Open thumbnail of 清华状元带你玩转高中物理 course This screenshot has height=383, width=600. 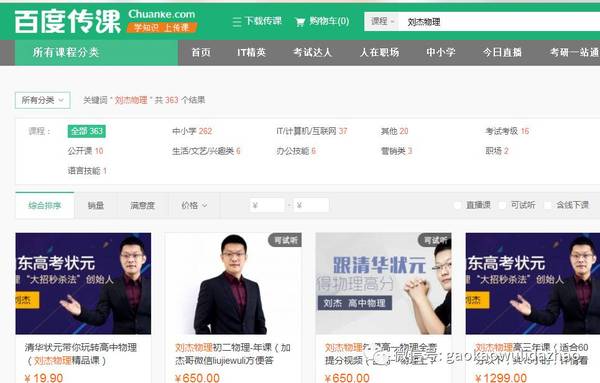pyautogui.click(x=83, y=284)
